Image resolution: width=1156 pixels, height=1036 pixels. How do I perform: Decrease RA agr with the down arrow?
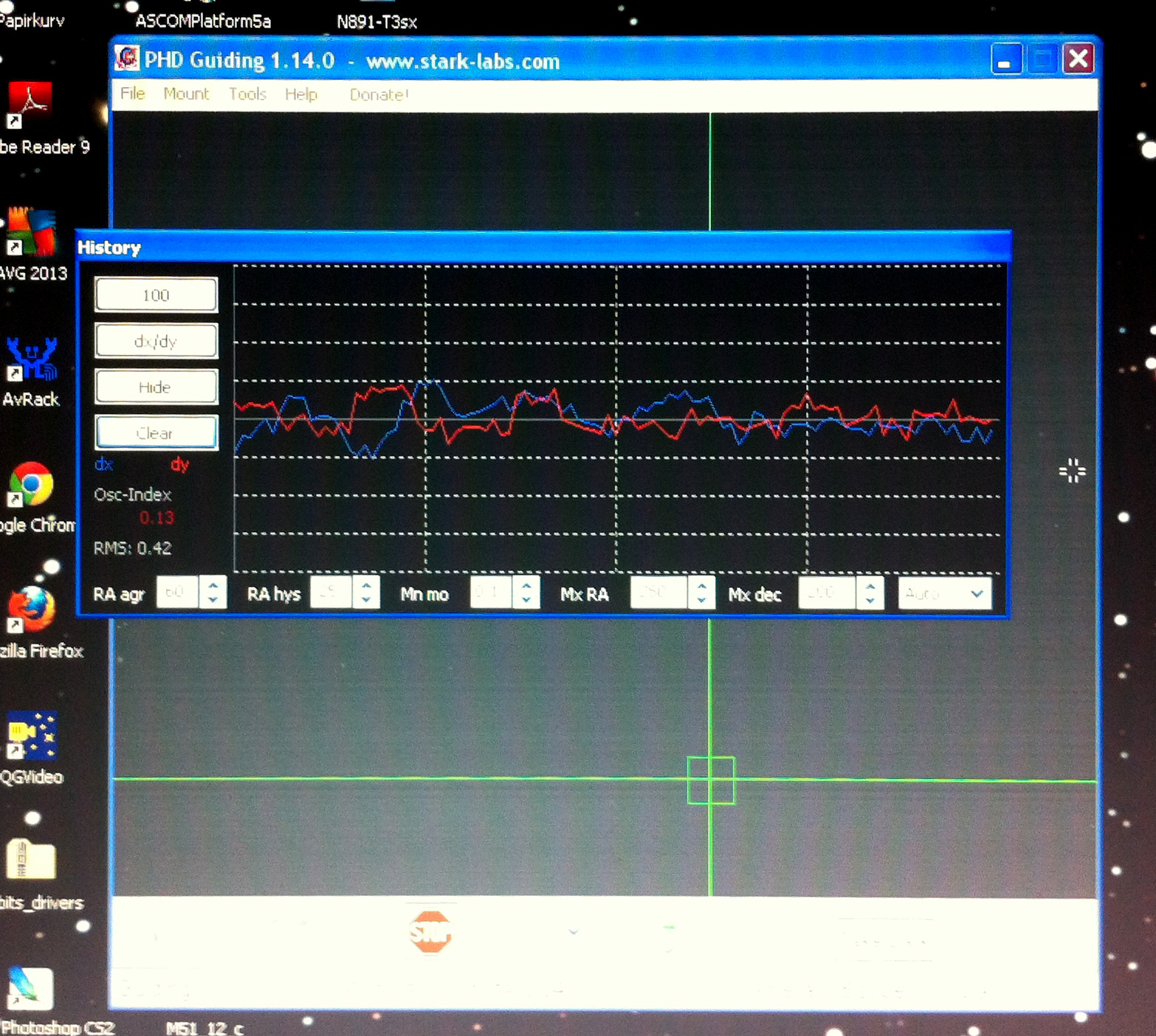click(x=213, y=600)
